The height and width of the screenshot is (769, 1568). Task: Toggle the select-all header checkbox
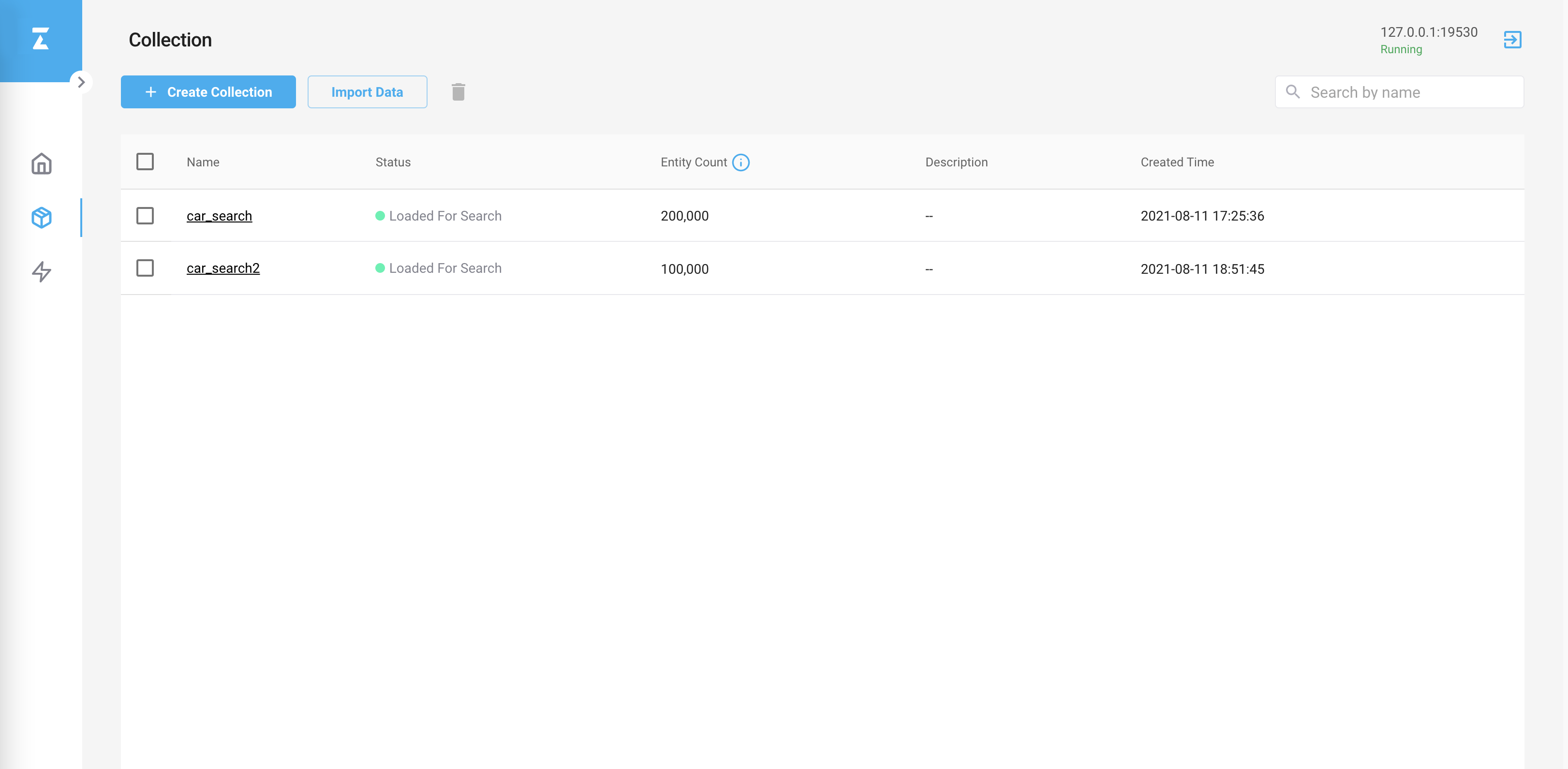[145, 162]
